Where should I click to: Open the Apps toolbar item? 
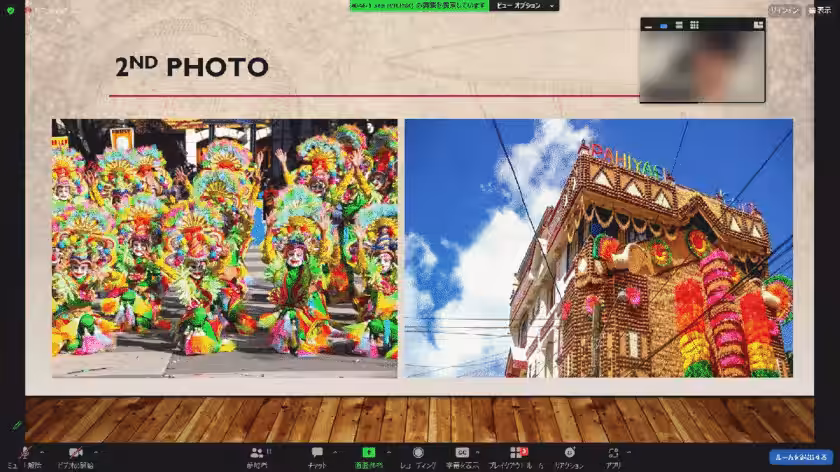coord(613,455)
